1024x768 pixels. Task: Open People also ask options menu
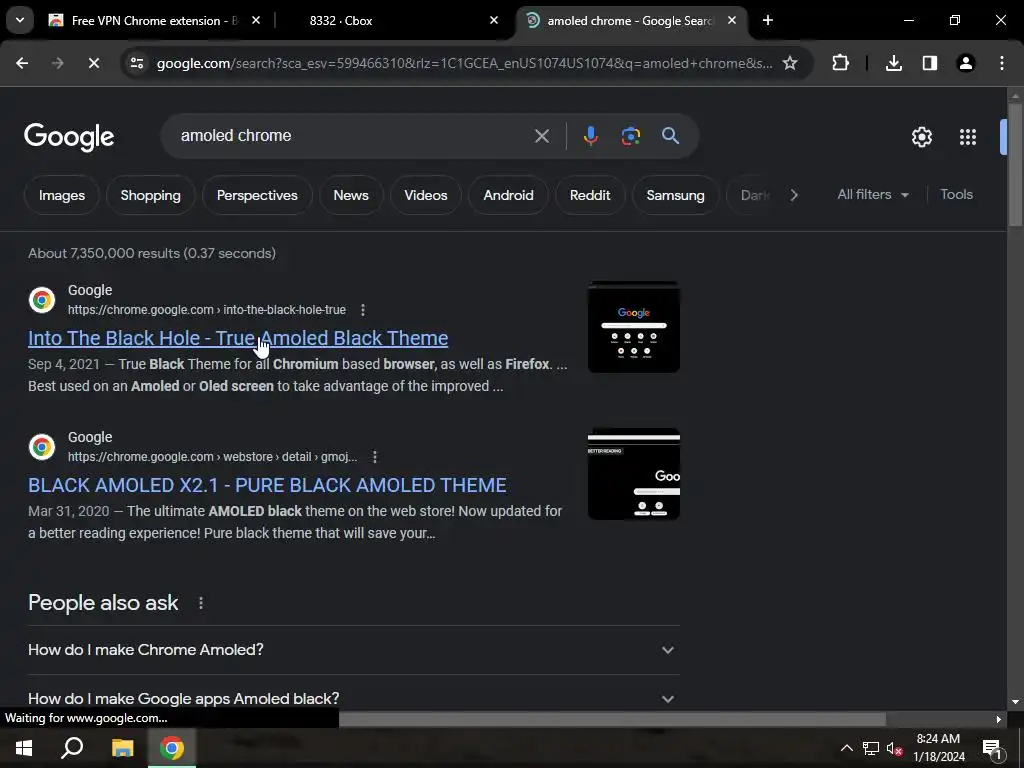[x=200, y=603]
